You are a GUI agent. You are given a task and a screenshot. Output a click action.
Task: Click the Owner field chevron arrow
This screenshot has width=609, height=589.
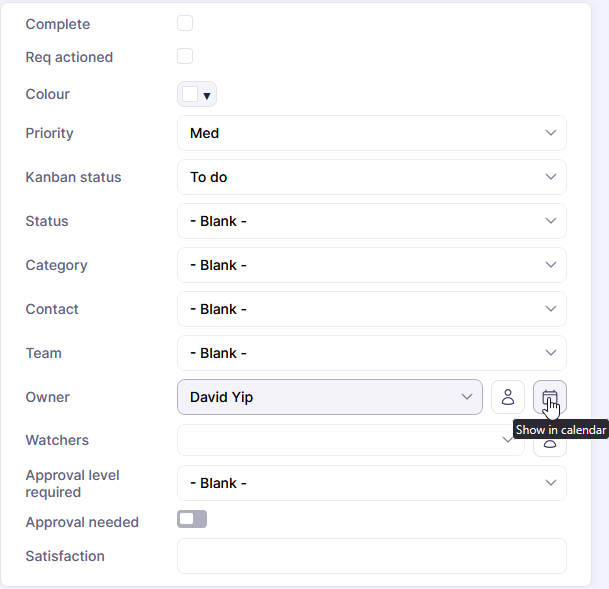tap(467, 397)
